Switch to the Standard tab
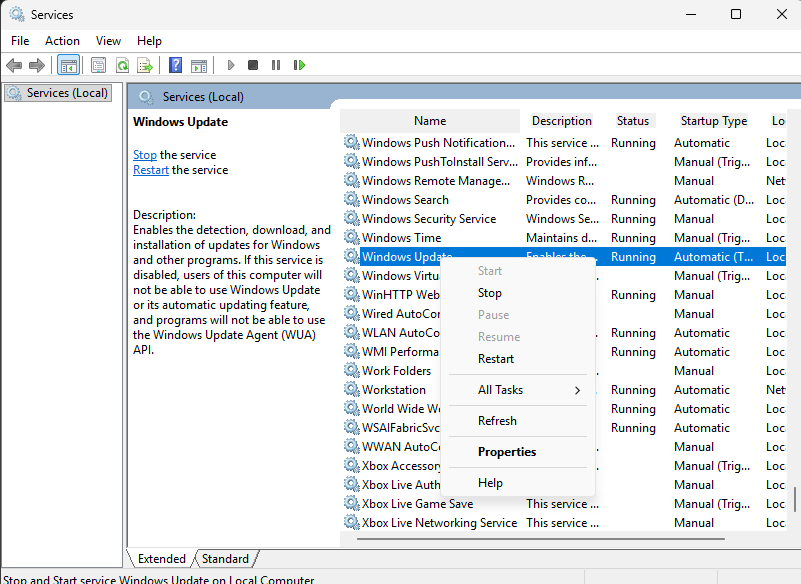This screenshot has width=801, height=584. click(225, 558)
